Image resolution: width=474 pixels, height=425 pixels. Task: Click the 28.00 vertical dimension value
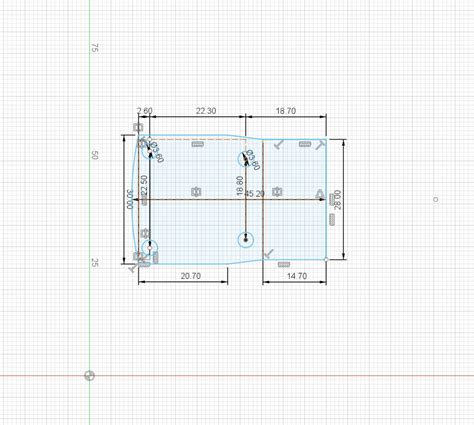click(x=338, y=199)
